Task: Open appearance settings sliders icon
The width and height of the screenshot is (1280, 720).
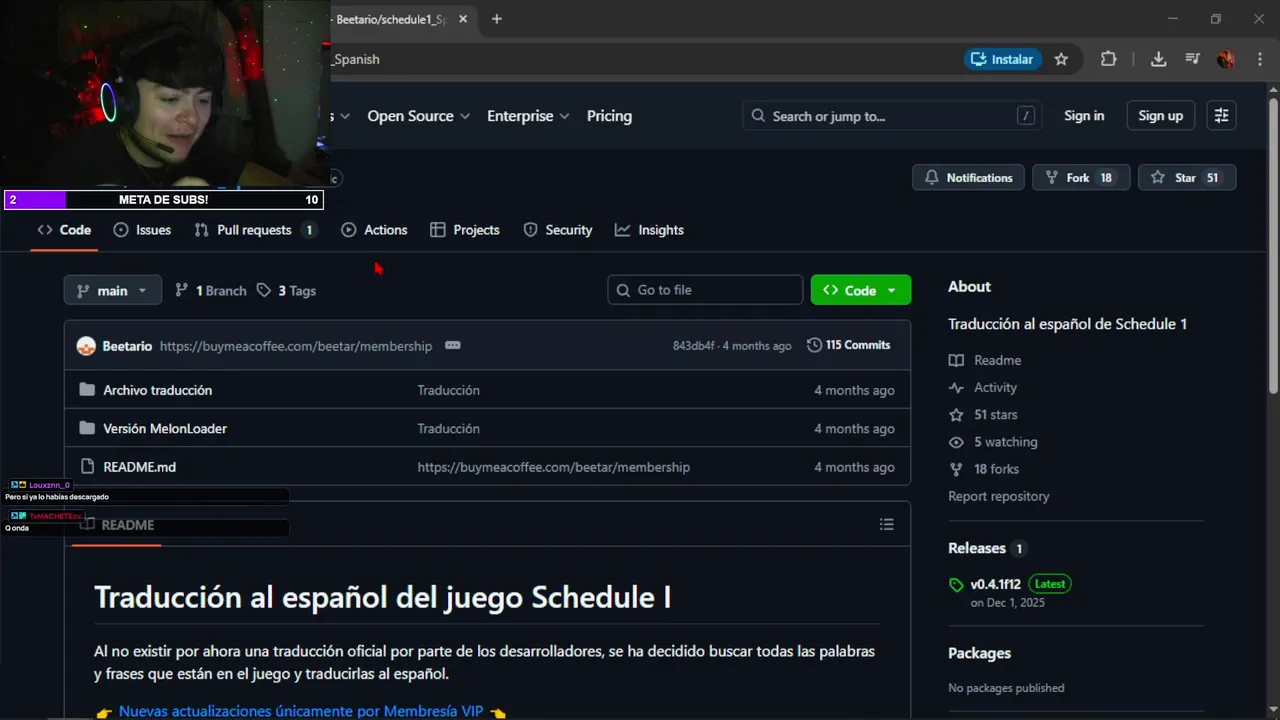Action: (x=1221, y=116)
